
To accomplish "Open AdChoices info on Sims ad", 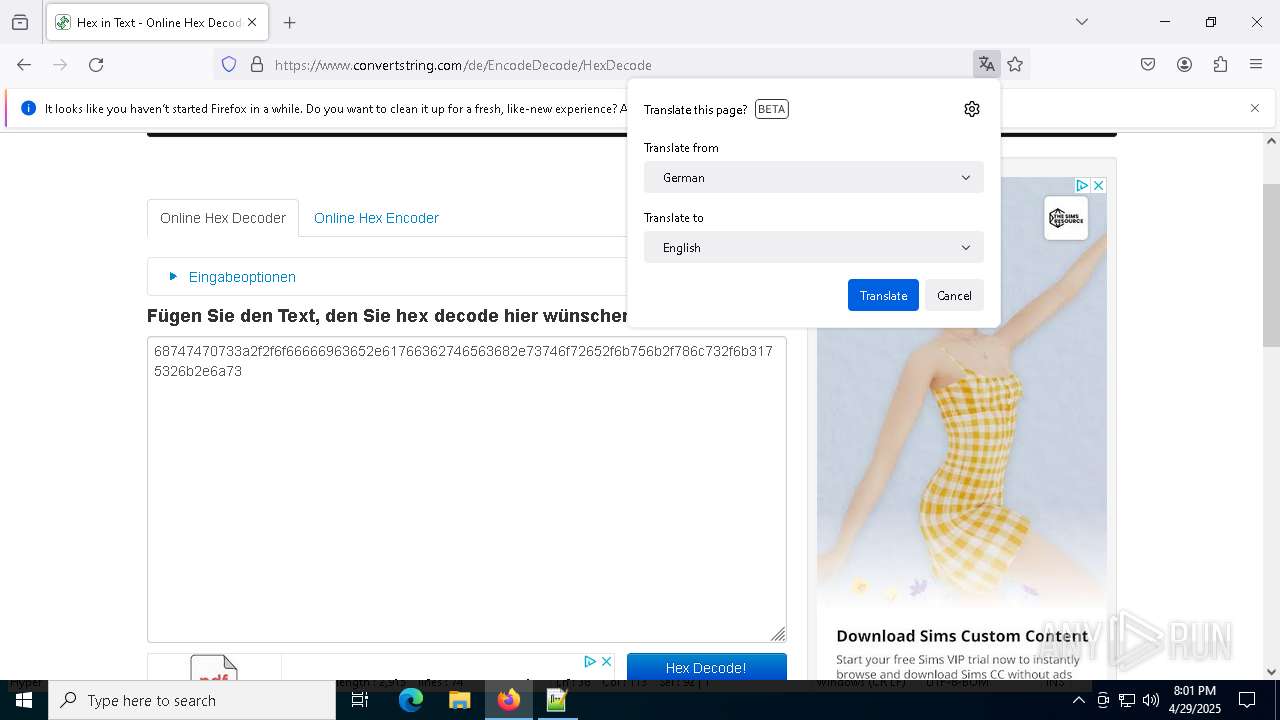I will pyautogui.click(x=1082, y=185).
